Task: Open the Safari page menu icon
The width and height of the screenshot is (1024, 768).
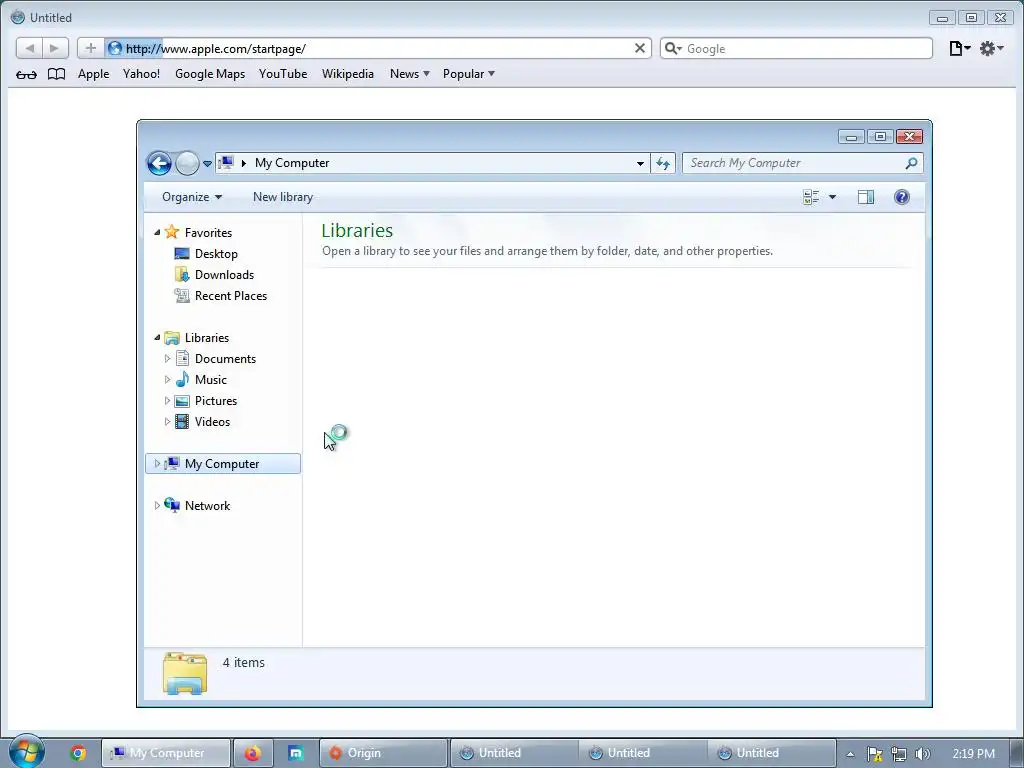Action: (959, 48)
